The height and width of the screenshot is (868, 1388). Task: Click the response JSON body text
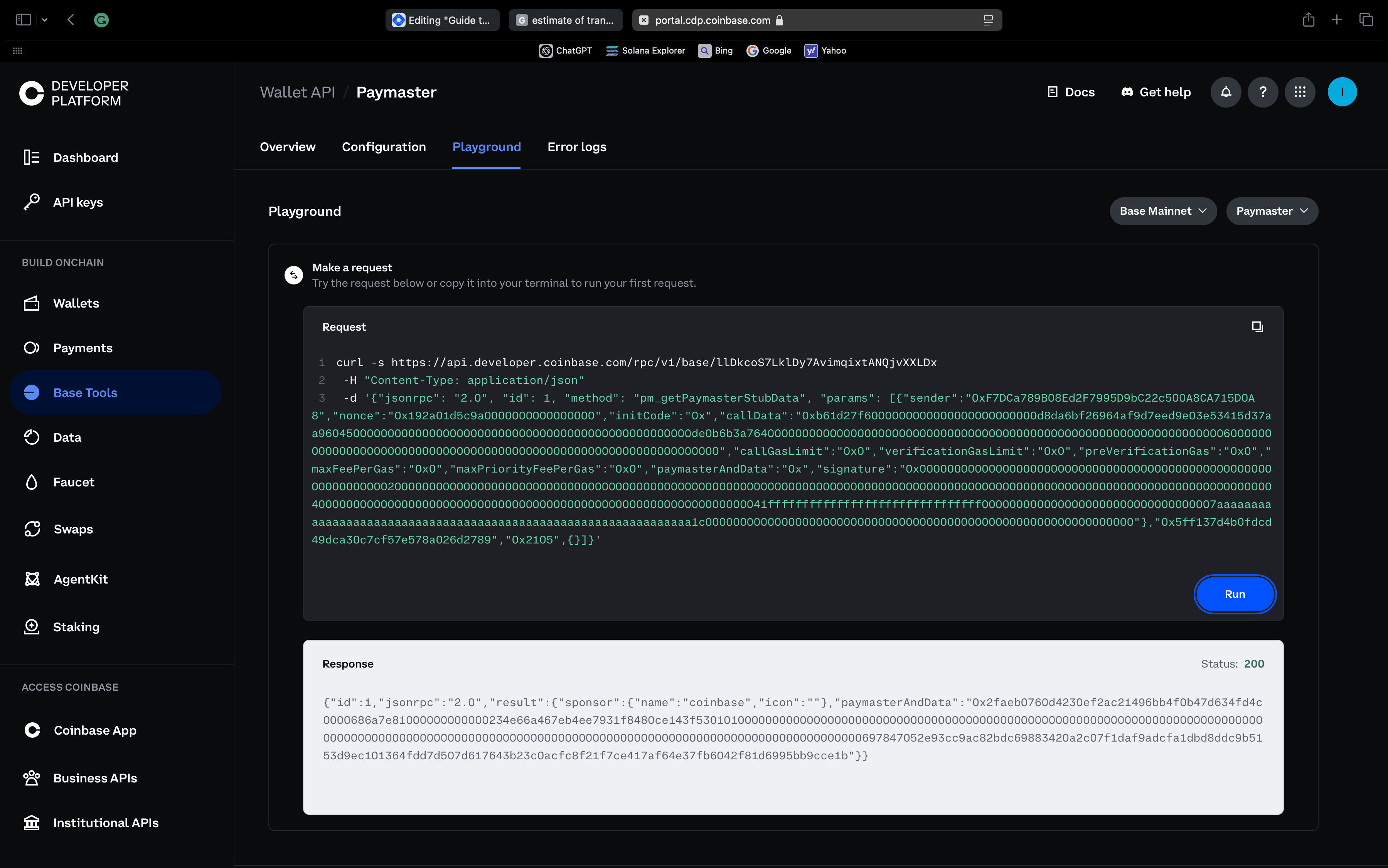pyautogui.click(x=792, y=729)
